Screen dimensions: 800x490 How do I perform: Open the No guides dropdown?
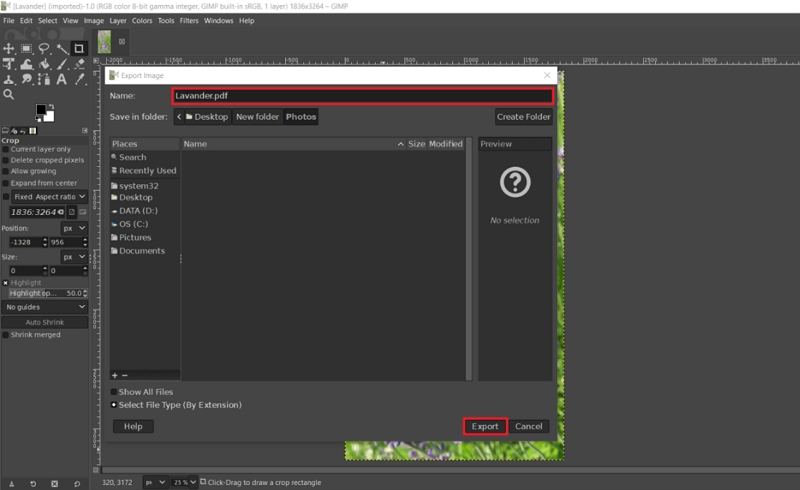(x=45, y=307)
